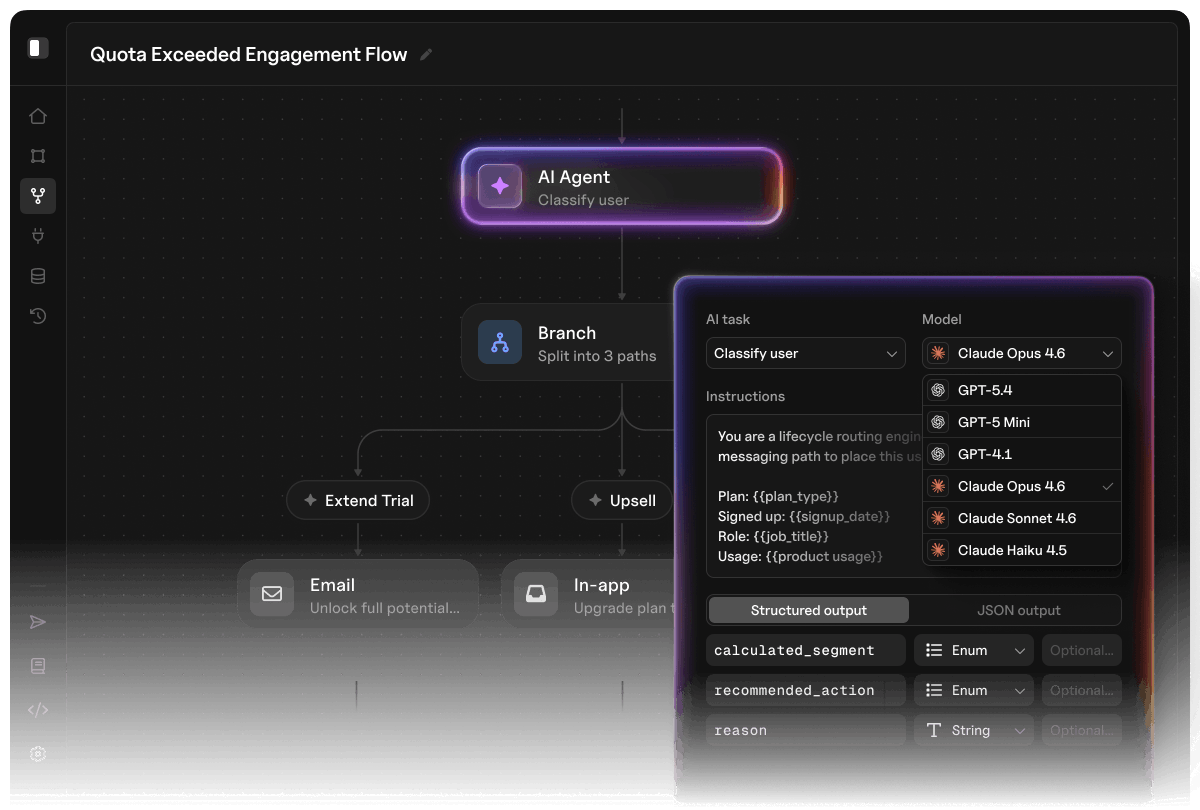1200x810 pixels.
Task: Edit flow title with the pencil icon
Action: tap(426, 55)
